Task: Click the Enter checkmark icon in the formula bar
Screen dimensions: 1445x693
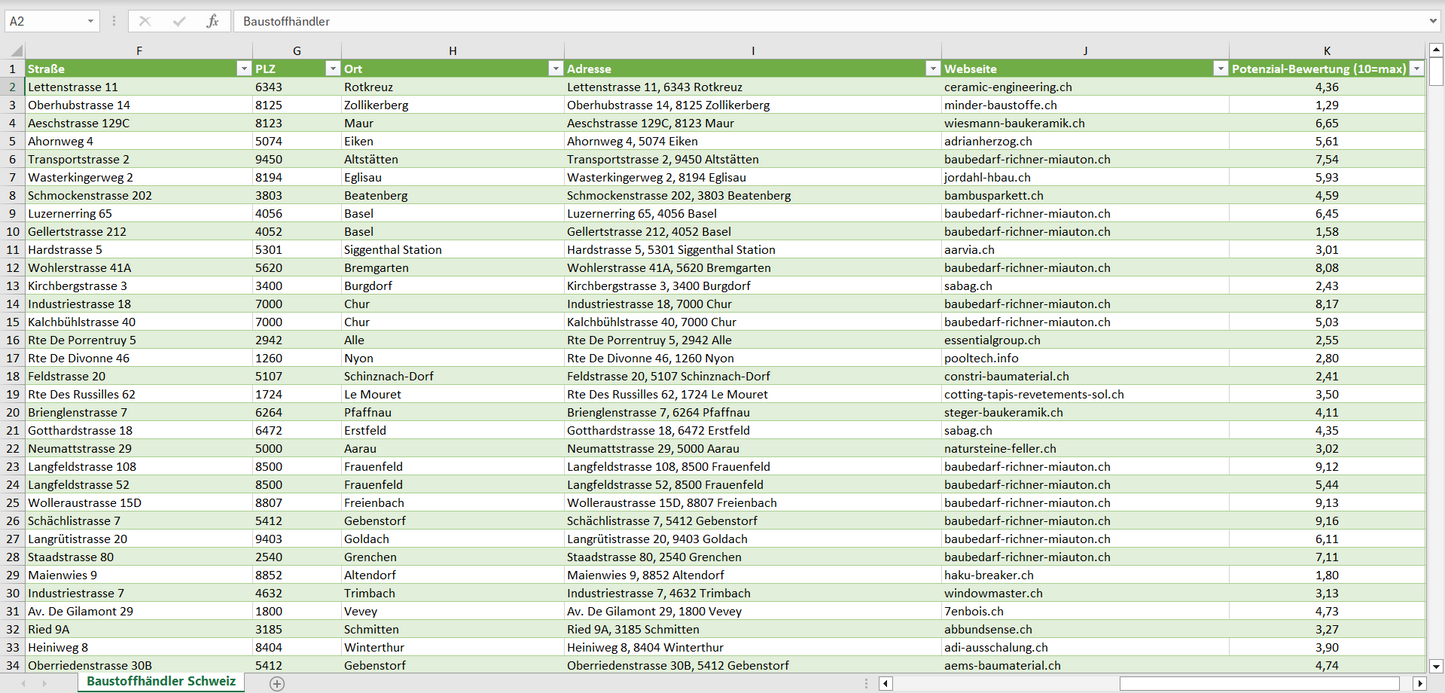Action: (179, 21)
